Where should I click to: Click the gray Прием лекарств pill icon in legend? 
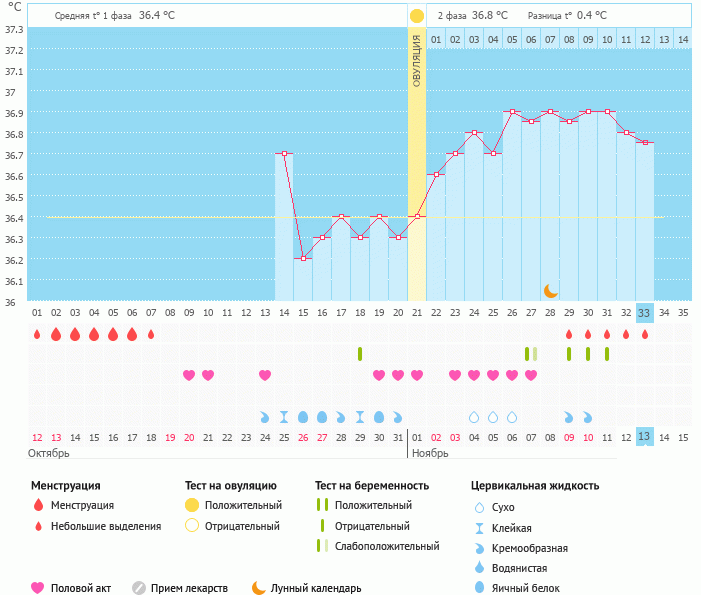pyautogui.click(x=139, y=588)
